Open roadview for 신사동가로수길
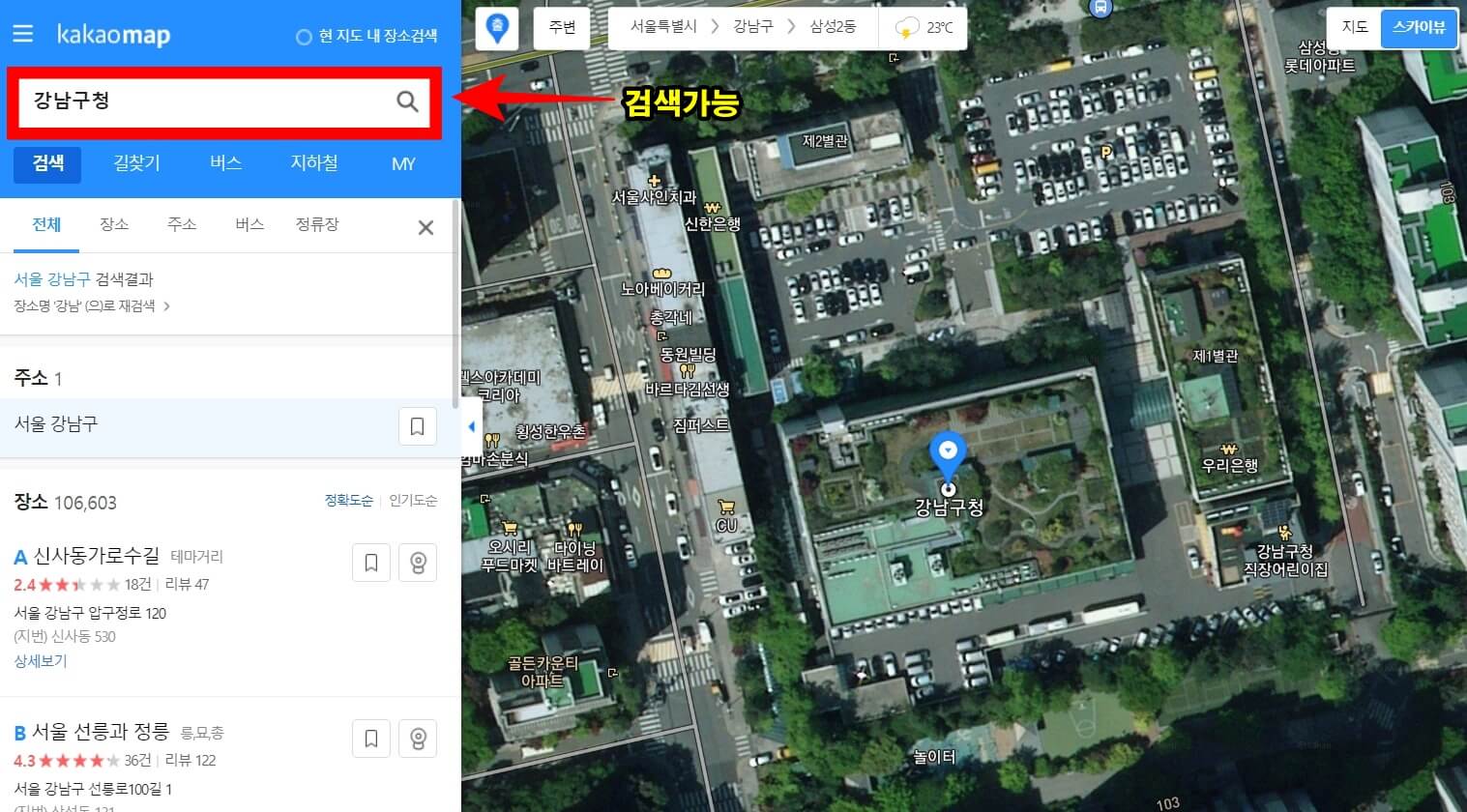Viewport: 1467px width, 812px height. tap(418, 563)
